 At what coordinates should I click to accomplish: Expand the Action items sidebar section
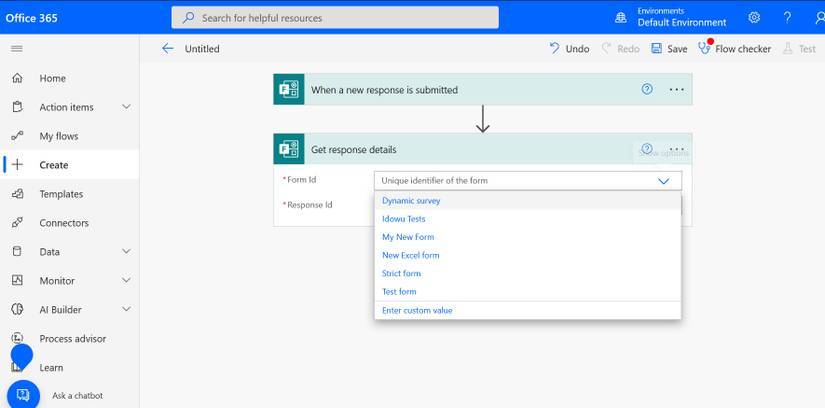[126, 107]
